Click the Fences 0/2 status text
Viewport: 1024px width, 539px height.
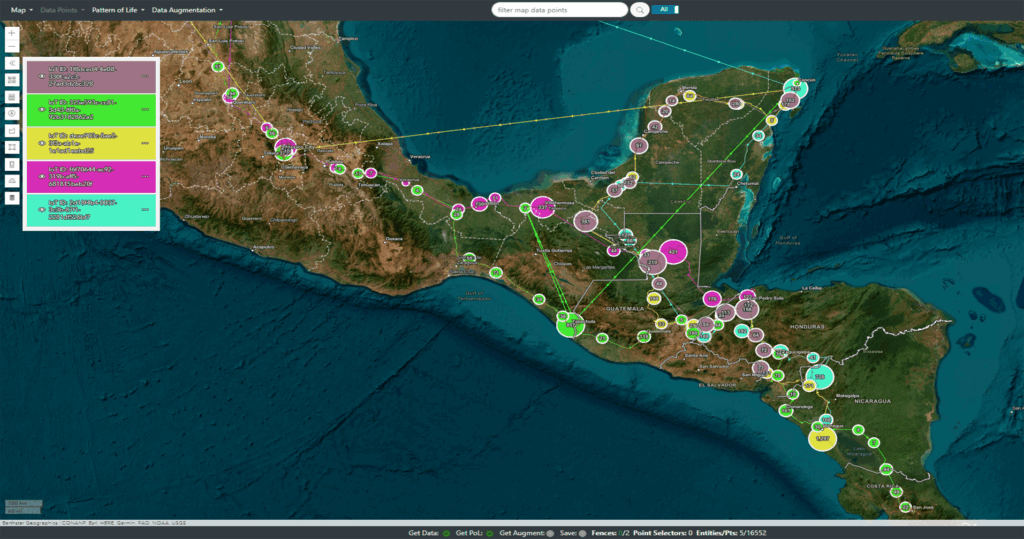610,533
